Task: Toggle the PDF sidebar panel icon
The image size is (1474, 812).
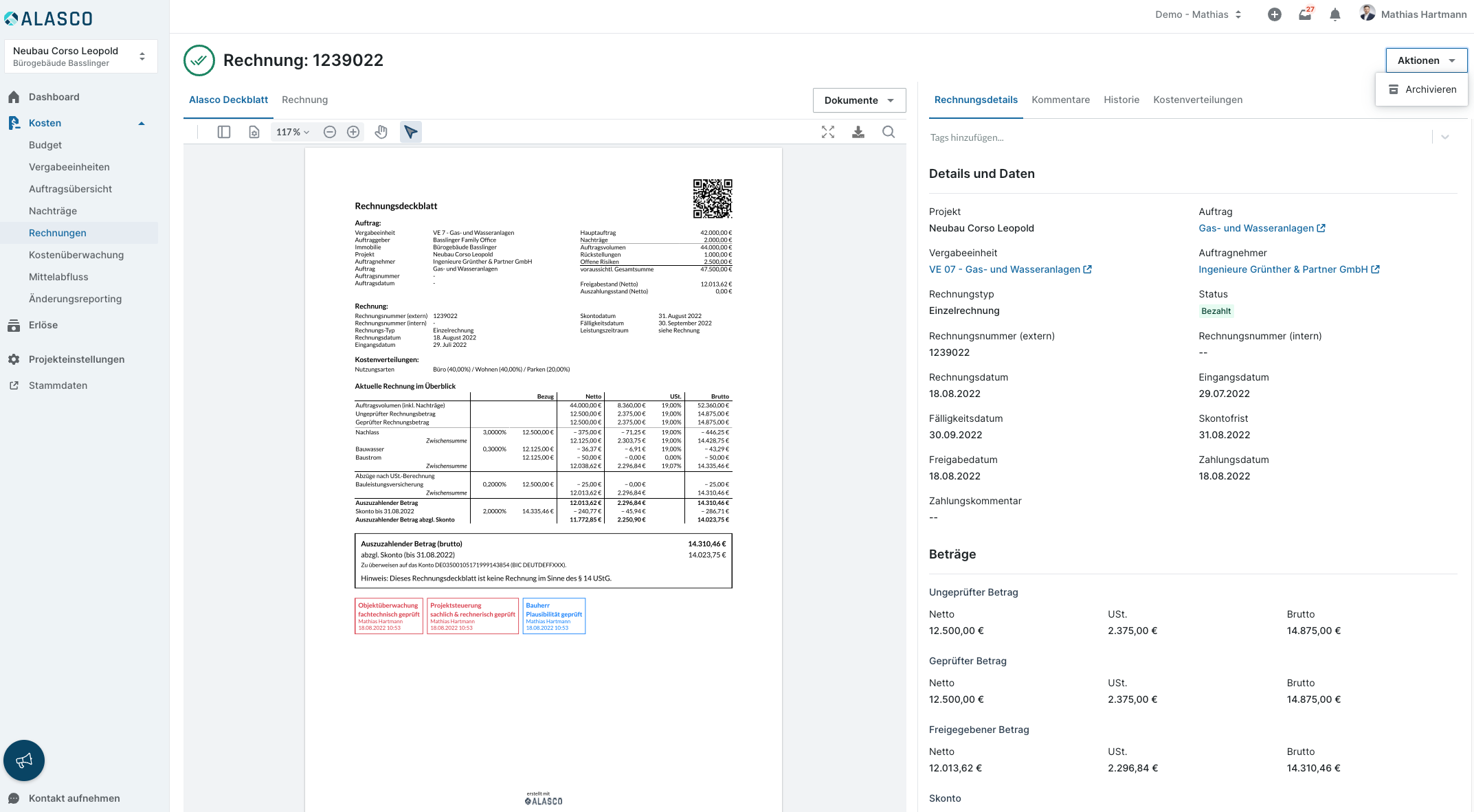Action: [x=224, y=132]
